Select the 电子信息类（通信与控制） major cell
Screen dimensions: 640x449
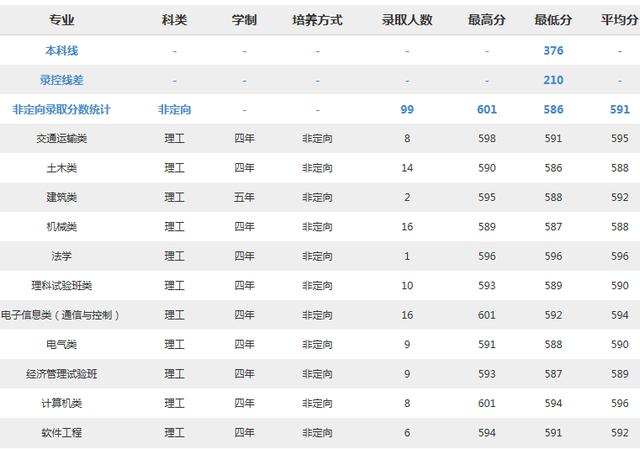coord(60,315)
